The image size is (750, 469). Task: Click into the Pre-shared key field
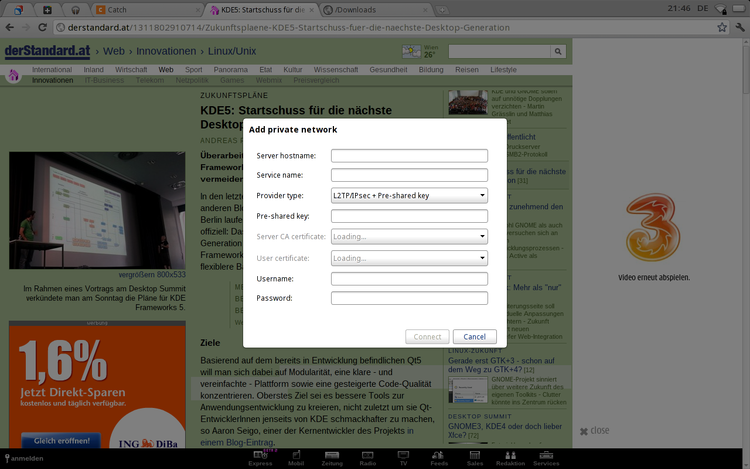(409, 216)
